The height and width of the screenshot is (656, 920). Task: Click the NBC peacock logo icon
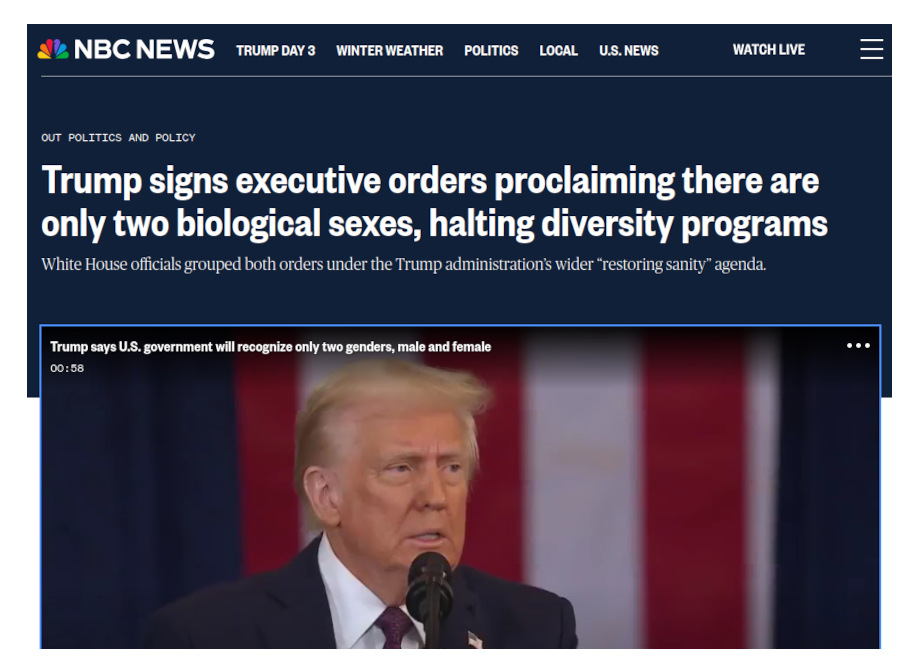point(53,49)
